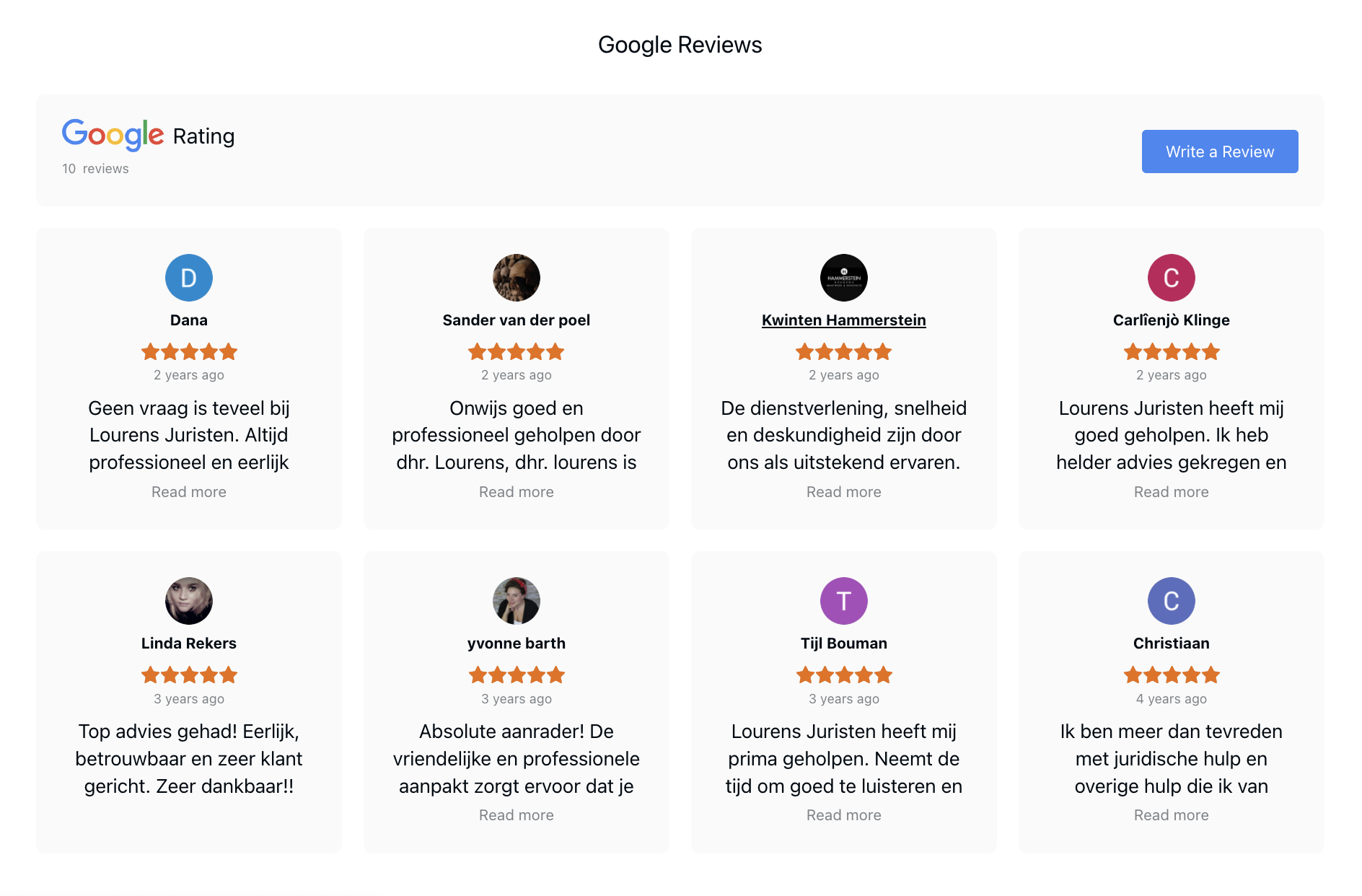1362x896 pixels.
Task: Expand Dana's review with Read more
Action: [x=189, y=492]
